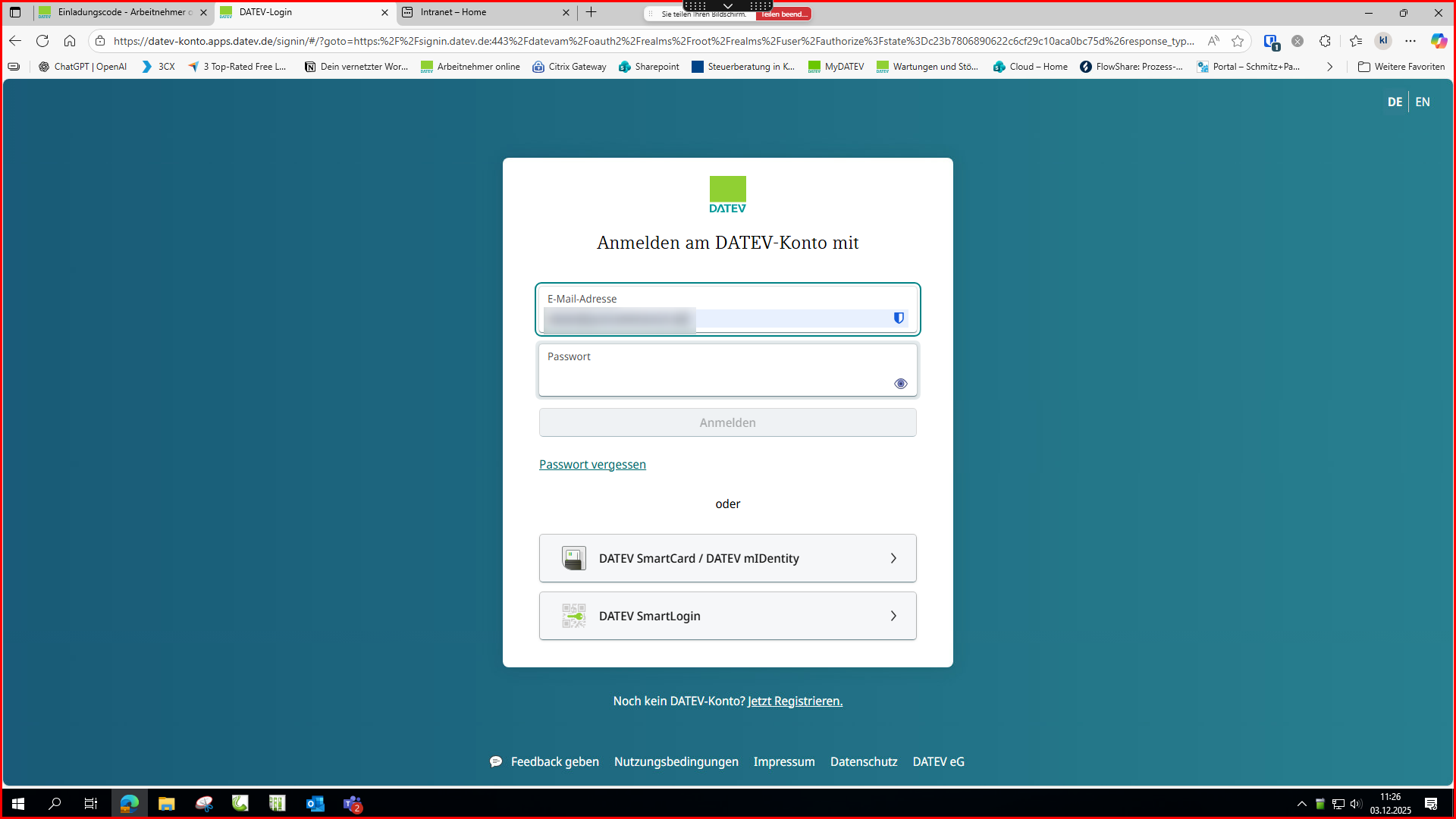Viewport: 1456px width, 819px height.
Task: Open Outlook from the Windows taskbar
Action: 315,804
